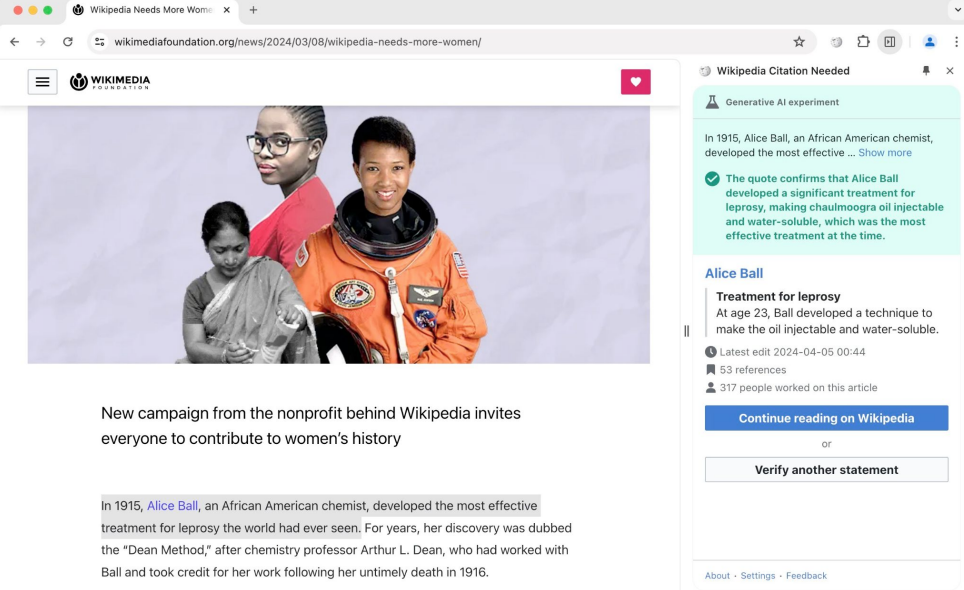
Task: Open the Wikimedia hamburger menu
Action: [42, 82]
